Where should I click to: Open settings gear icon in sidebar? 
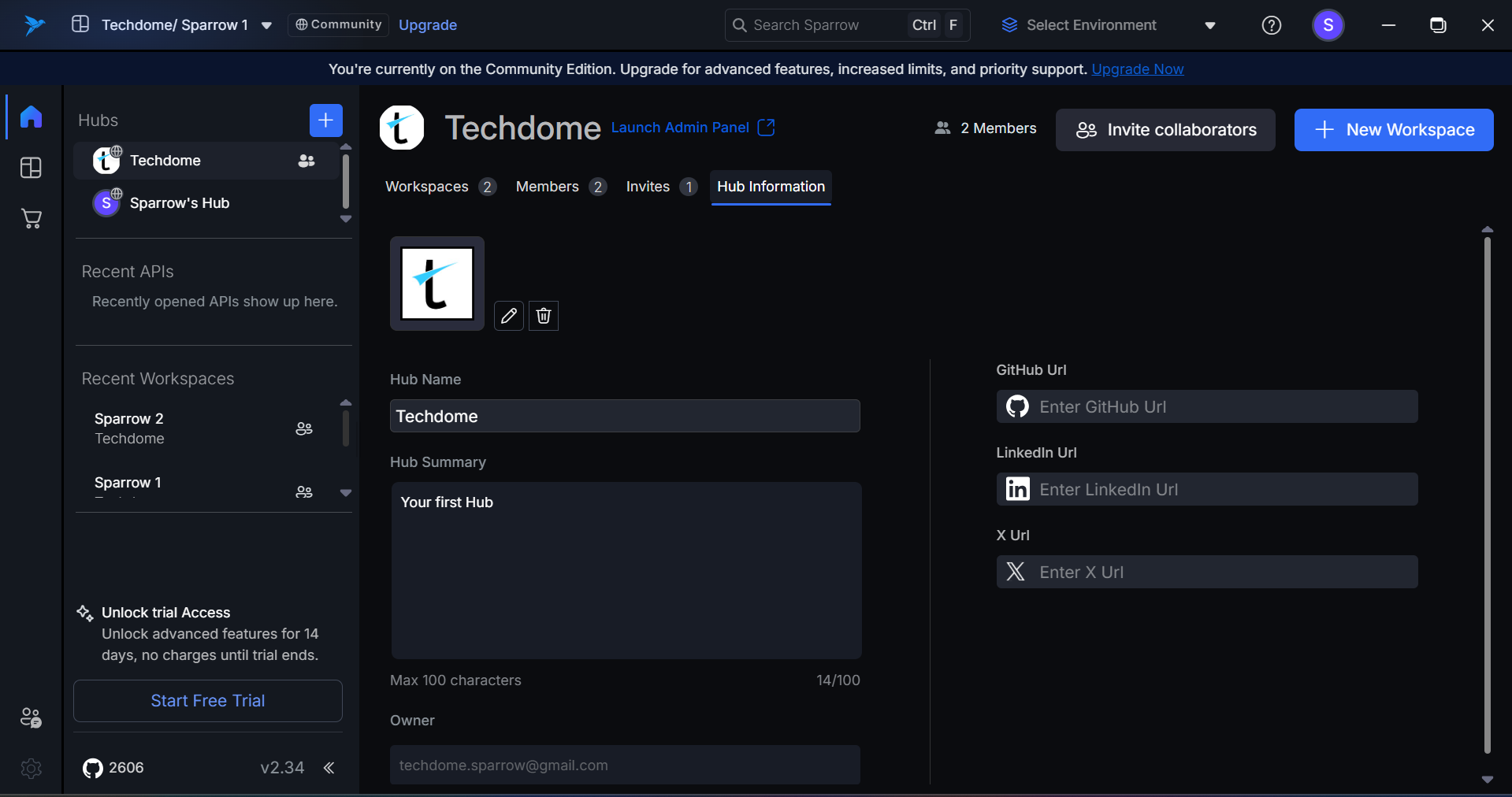coord(31,768)
